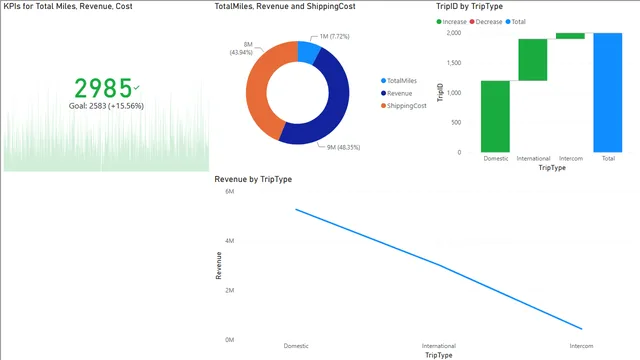This screenshot has height=360, width=640.
Task: Click the light blue TotalMiles donut slice
Action: coord(309,52)
